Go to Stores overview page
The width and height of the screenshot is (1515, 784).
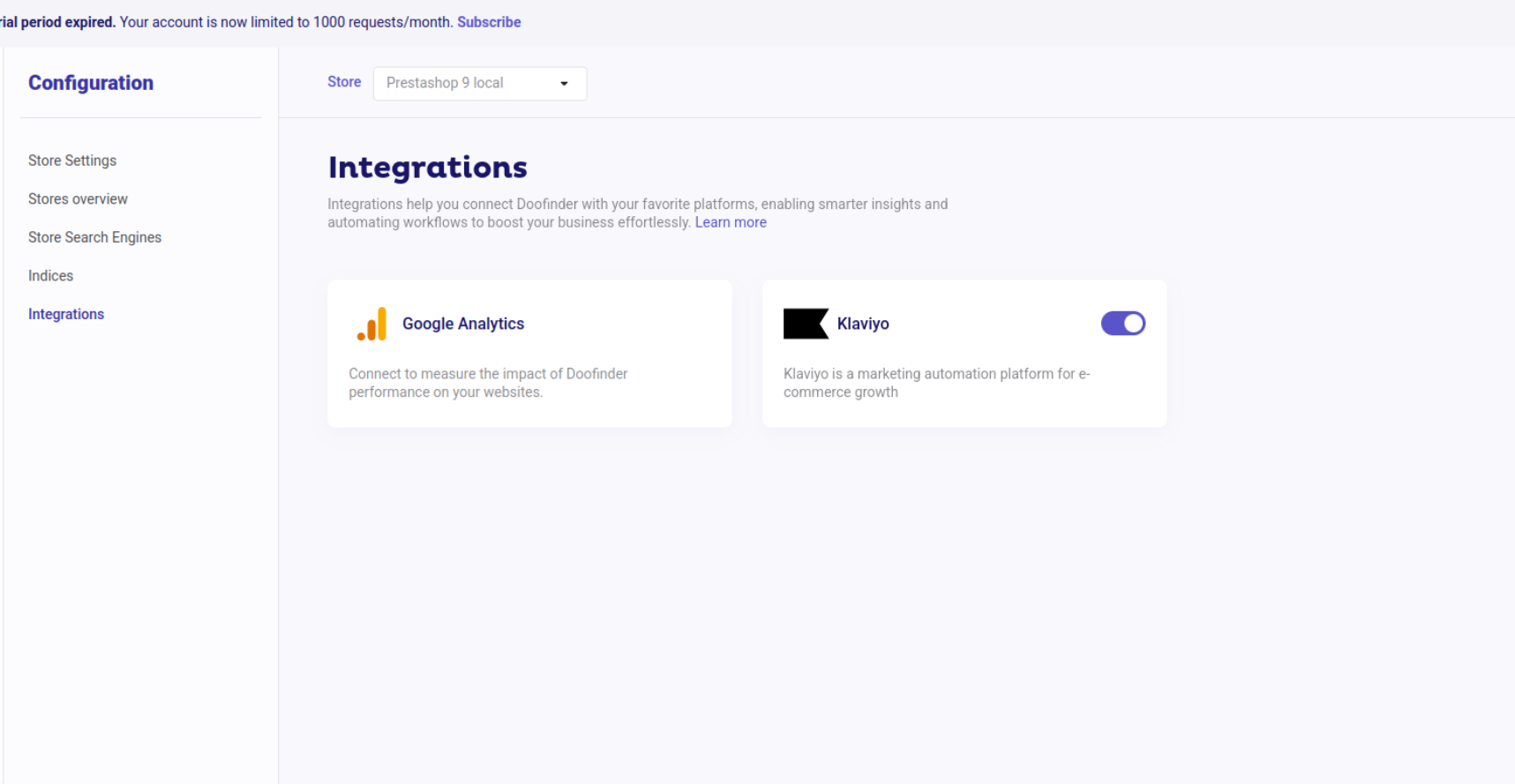(78, 199)
